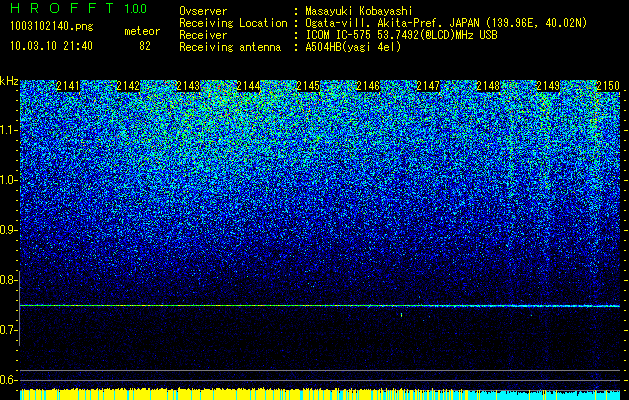This screenshot has width=629, height=400.
Task: Click the horizontal carrier line near 0.75 kHz
Action: point(320,306)
